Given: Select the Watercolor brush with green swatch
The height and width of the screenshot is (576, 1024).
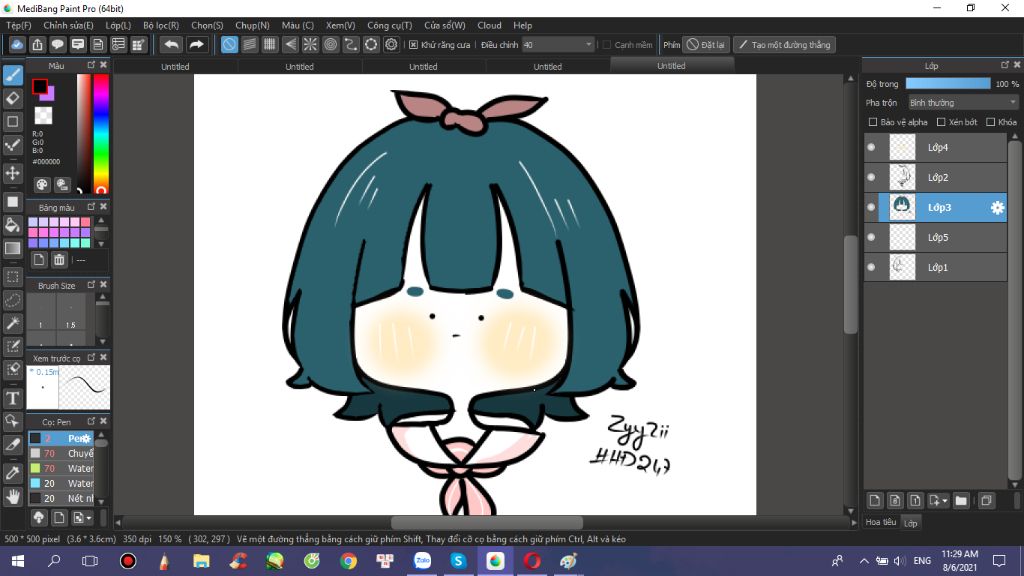Looking at the screenshot, I should [61, 468].
